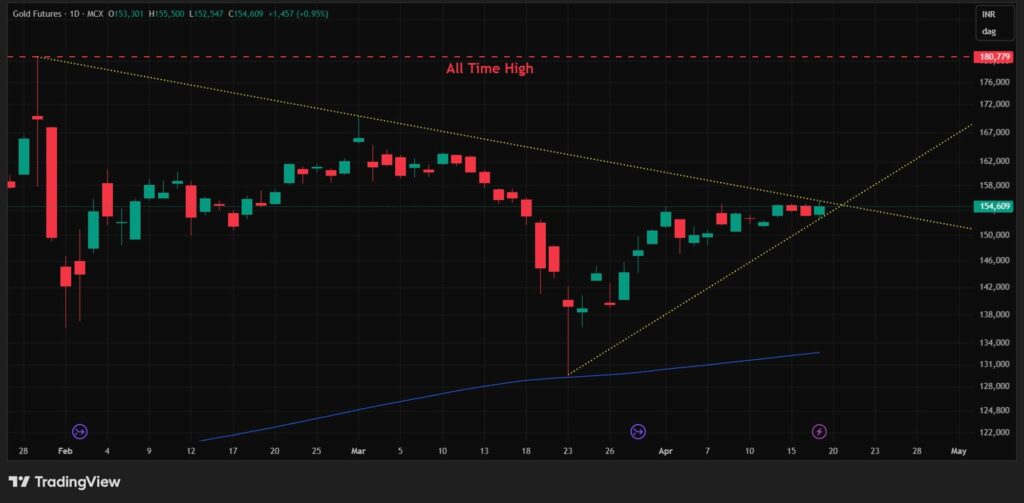Open the purple lightning event icon

(x=819, y=431)
